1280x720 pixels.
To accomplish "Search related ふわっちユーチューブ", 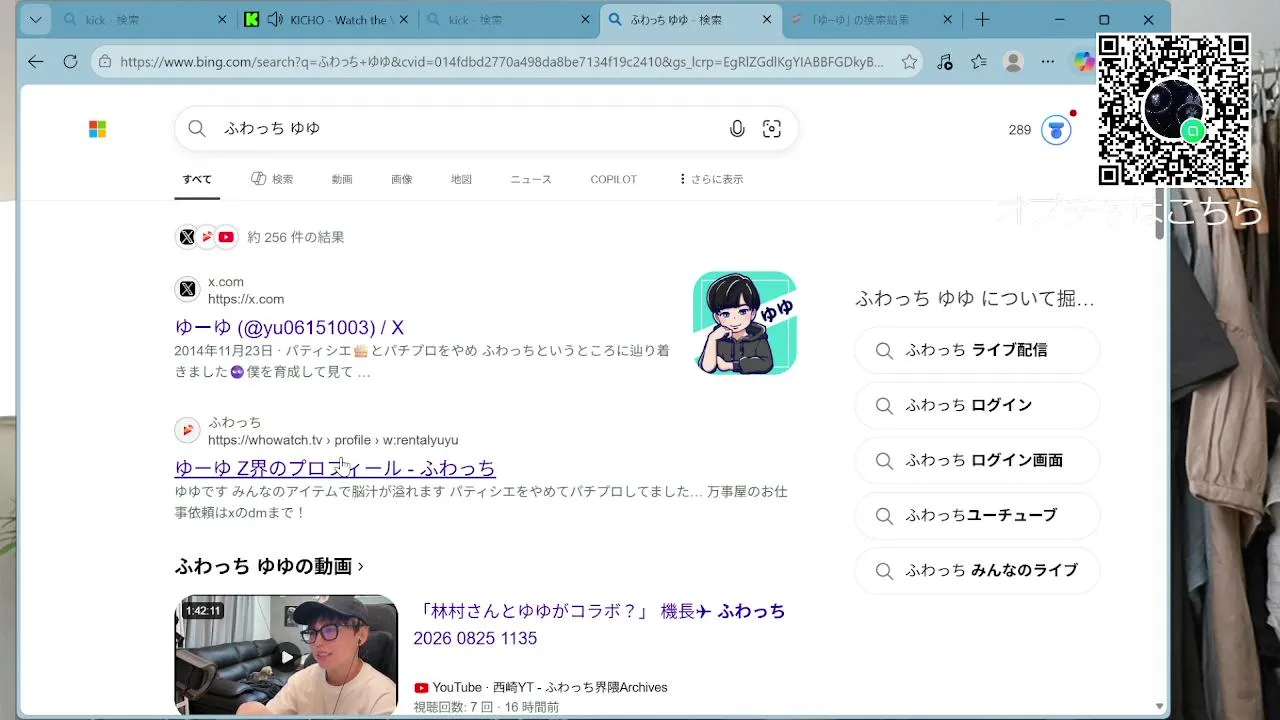I will (977, 515).
